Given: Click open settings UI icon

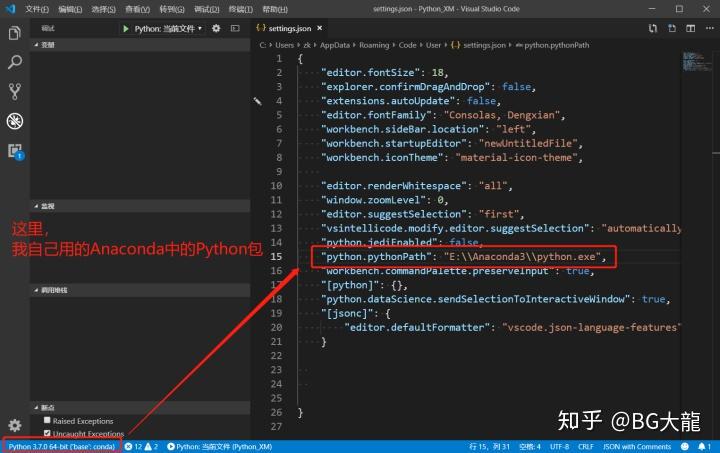Looking at the screenshot, I should click(x=672, y=28).
